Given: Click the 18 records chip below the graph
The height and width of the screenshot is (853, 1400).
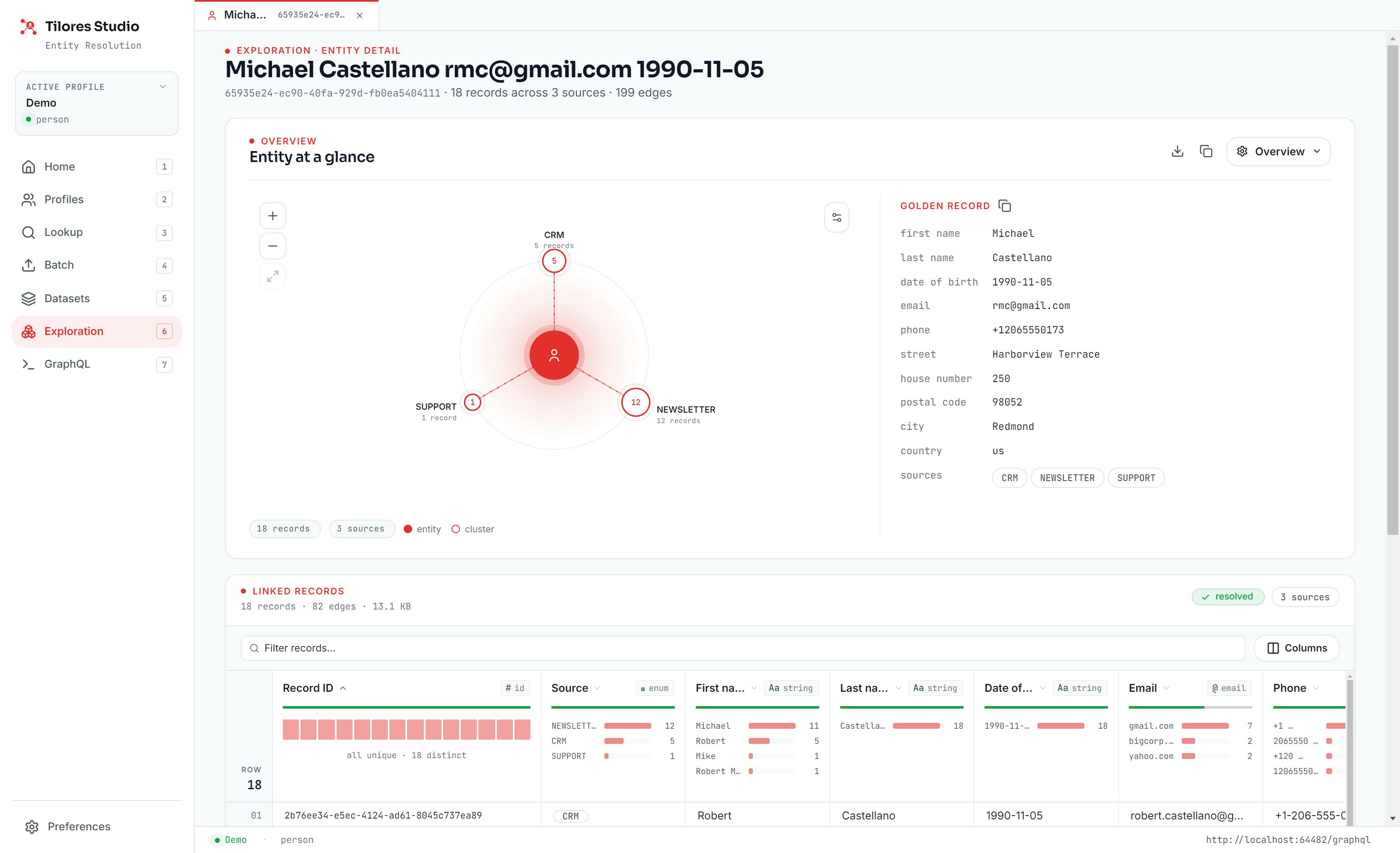Looking at the screenshot, I should click(284, 529).
